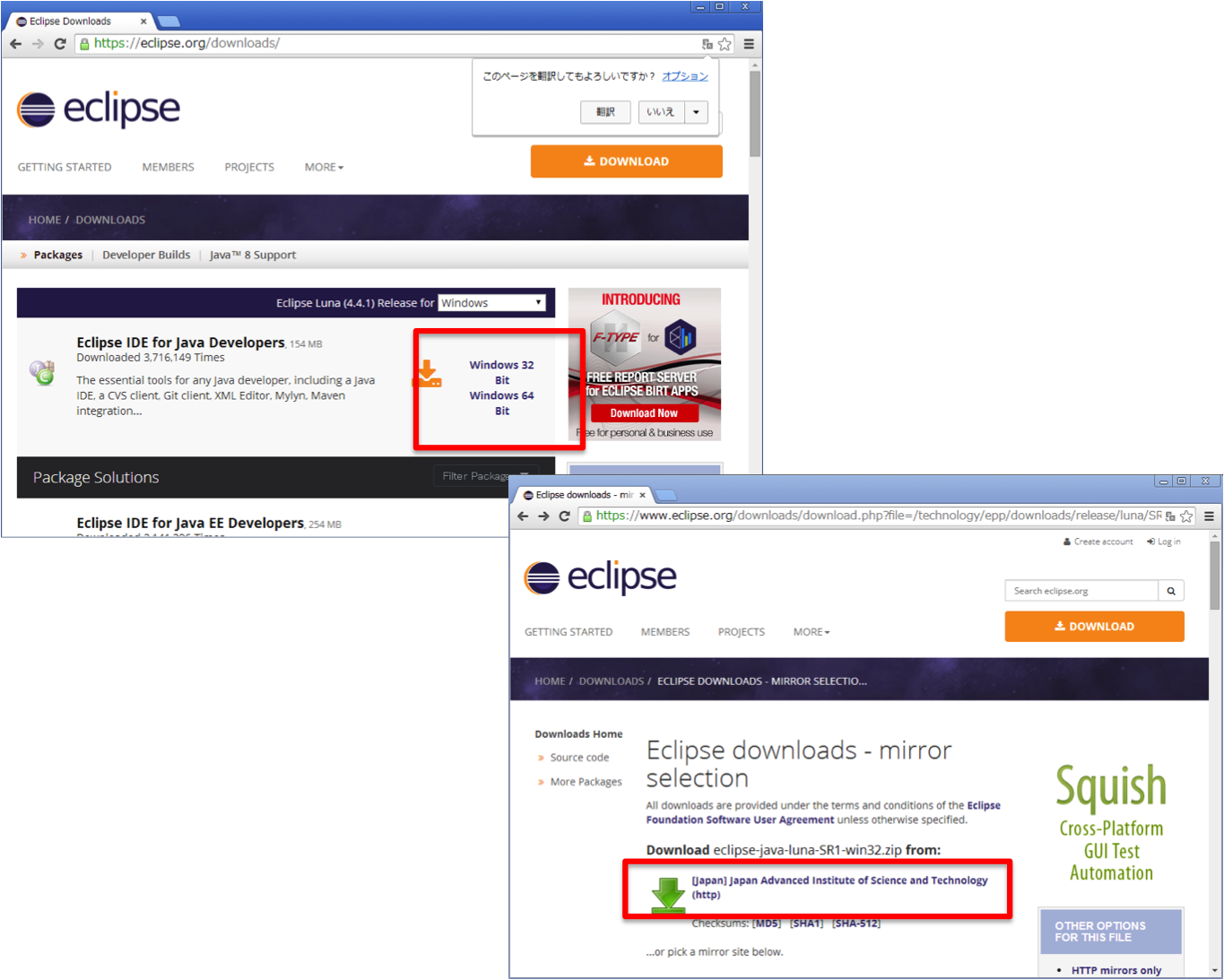The height and width of the screenshot is (980, 1224).
Task: Open the Downloads Home sidebar link
Action: (x=578, y=734)
